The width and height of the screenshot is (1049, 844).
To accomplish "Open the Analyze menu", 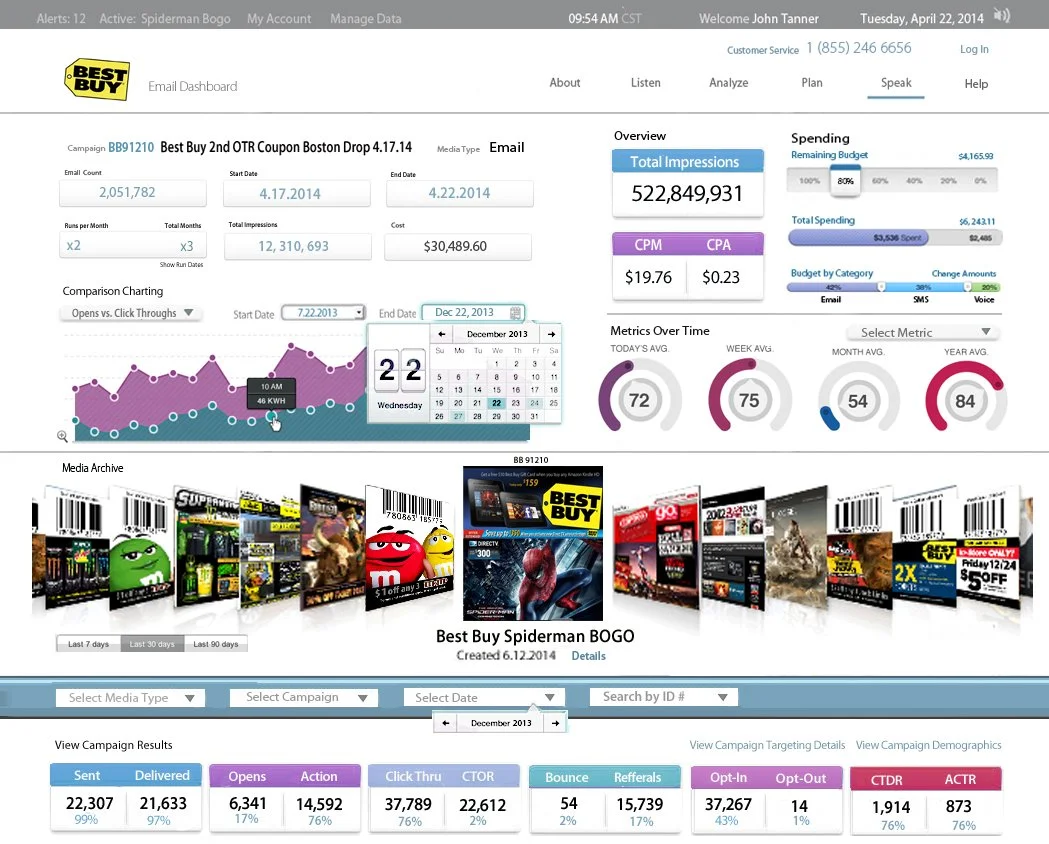I will pyautogui.click(x=729, y=83).
